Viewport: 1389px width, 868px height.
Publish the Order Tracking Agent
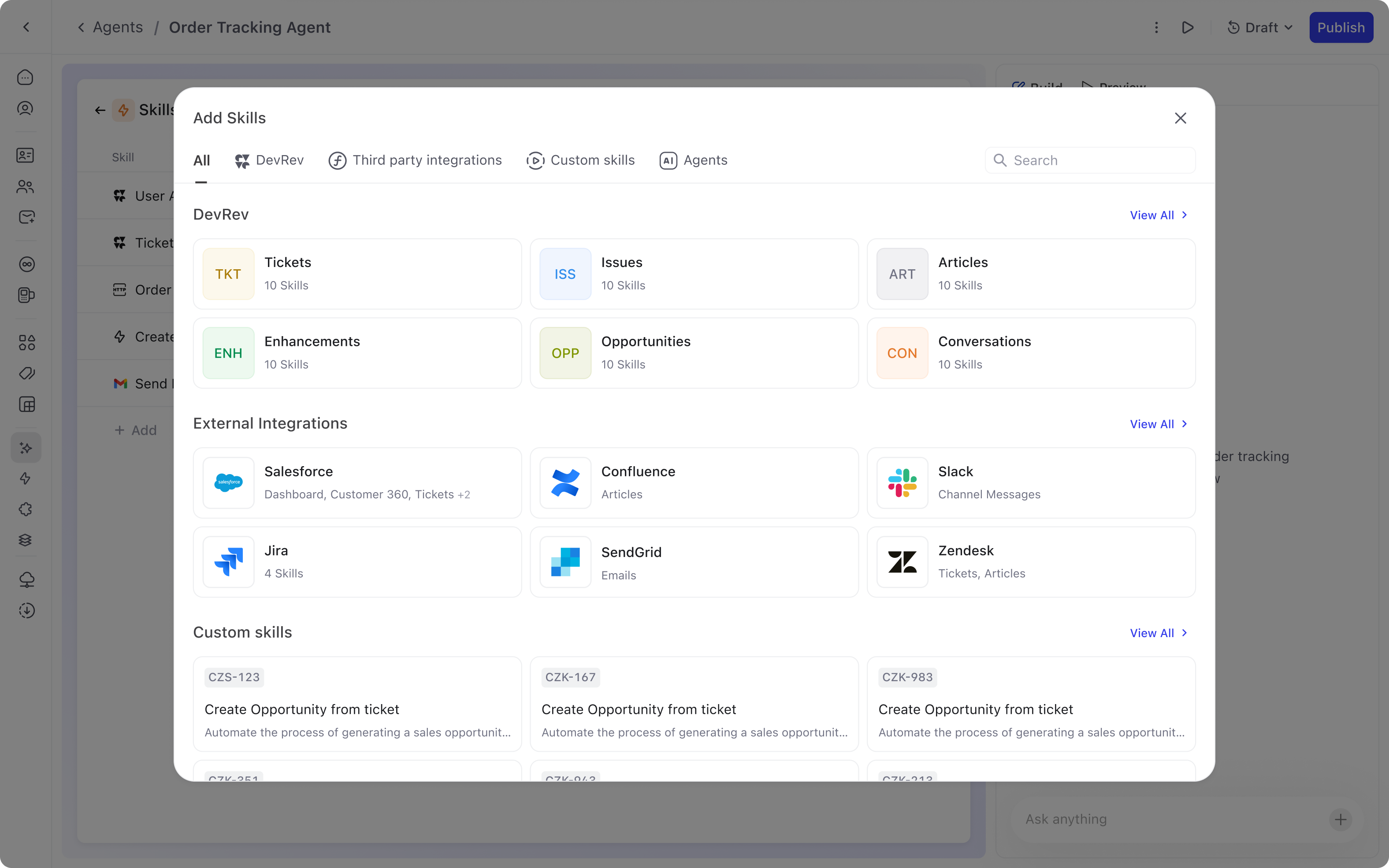(x=1341, y=28)
